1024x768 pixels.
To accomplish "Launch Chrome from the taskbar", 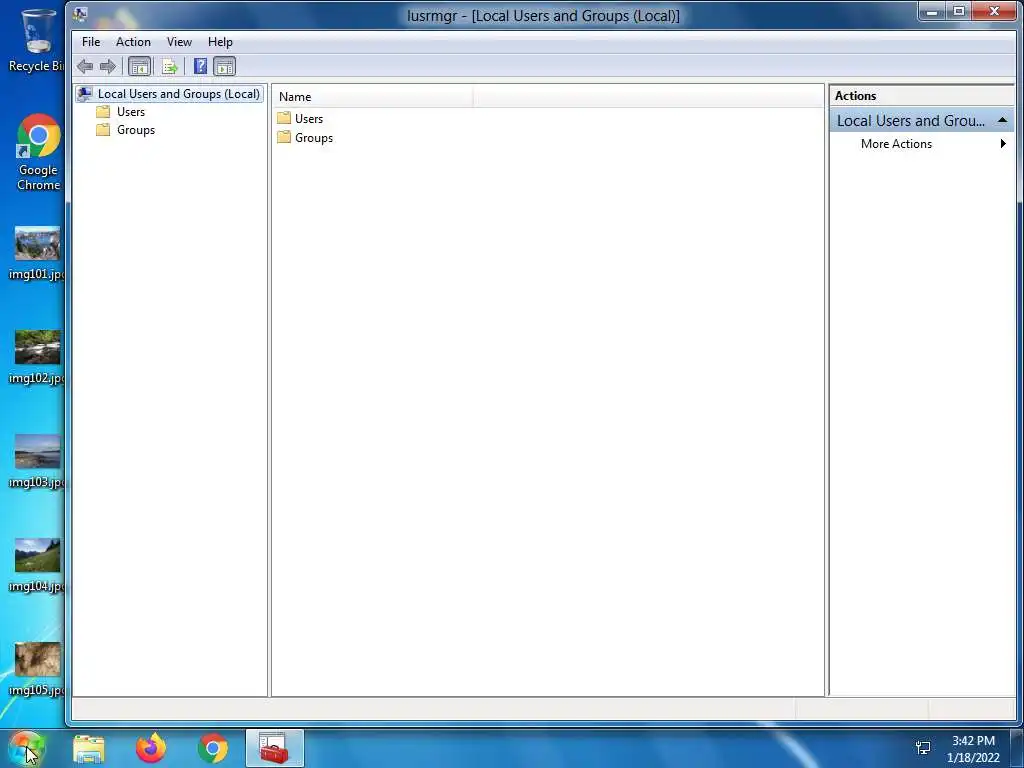I will click(212, 748).
